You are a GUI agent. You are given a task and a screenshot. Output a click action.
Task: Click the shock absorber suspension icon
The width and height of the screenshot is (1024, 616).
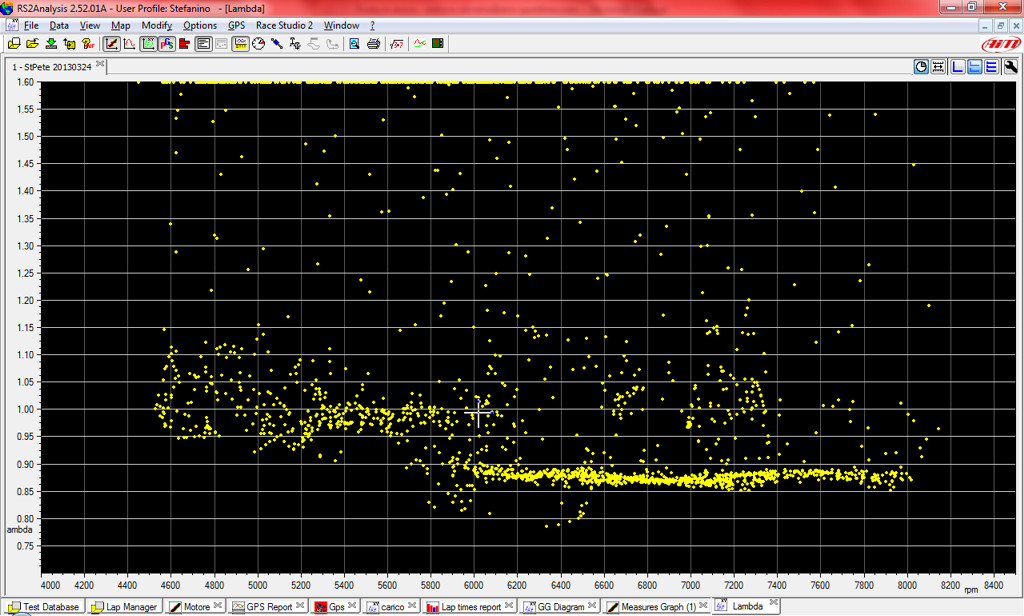click(277, 44)
